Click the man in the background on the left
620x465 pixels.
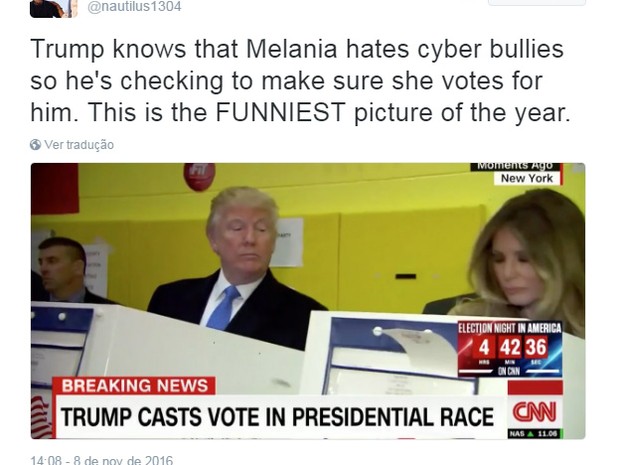(62, 270)
